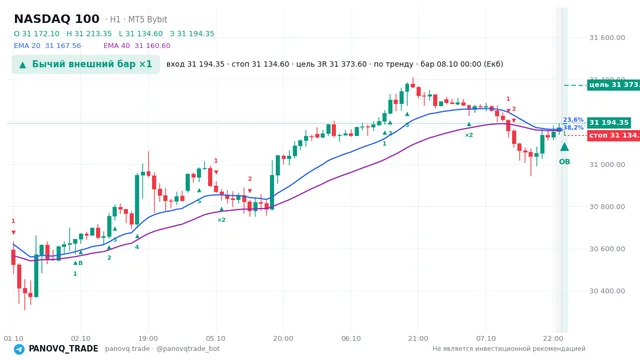Click the 30 600.00 price axis label

[x=607, y=249]
